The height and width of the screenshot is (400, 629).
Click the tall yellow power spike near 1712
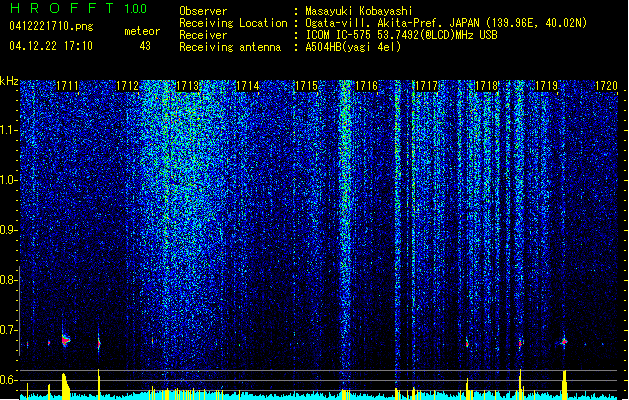[99, 384]
